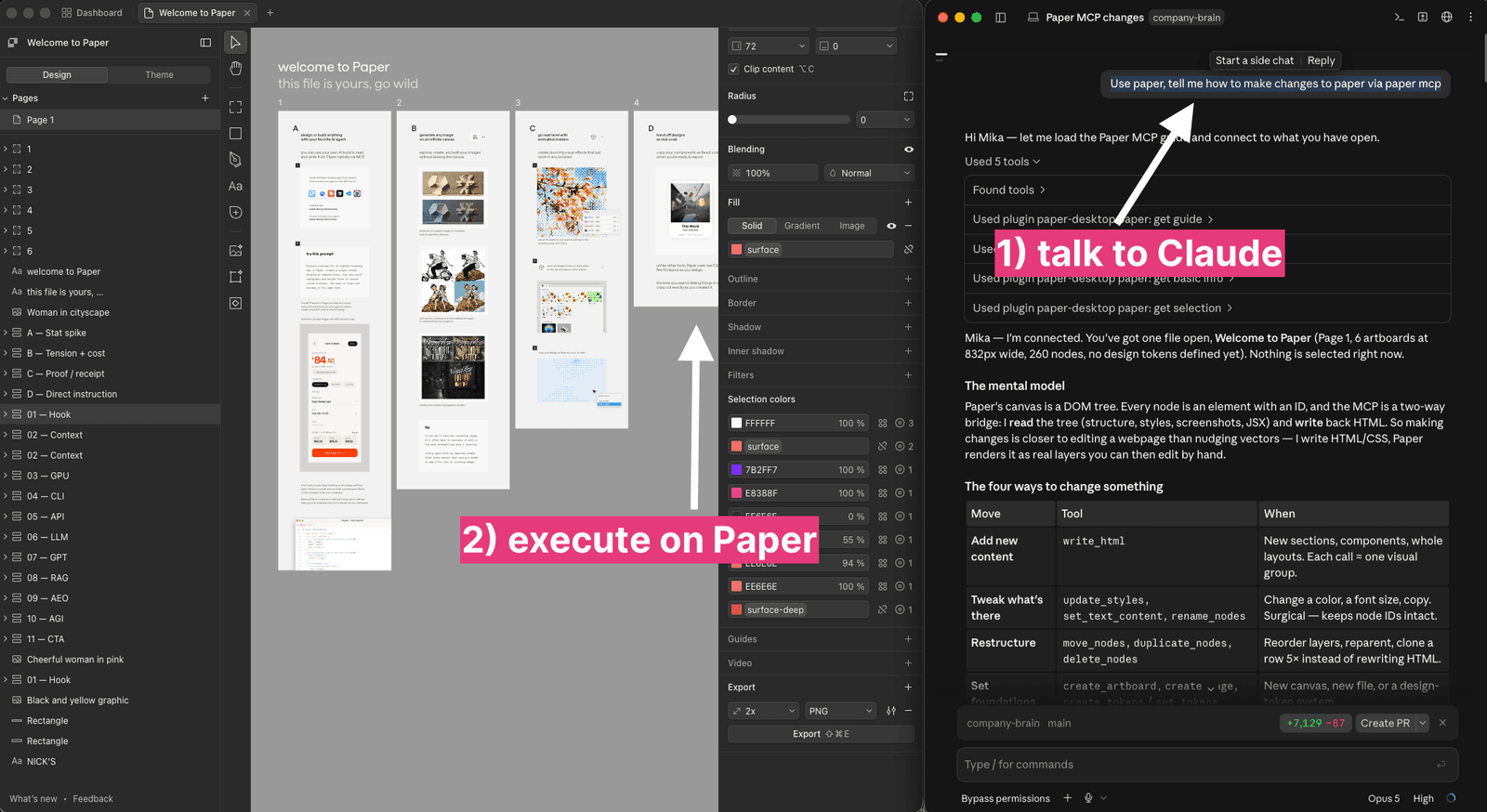Open the Normal blend mode dropdown

pyautogui.click(x=869, y=173)
